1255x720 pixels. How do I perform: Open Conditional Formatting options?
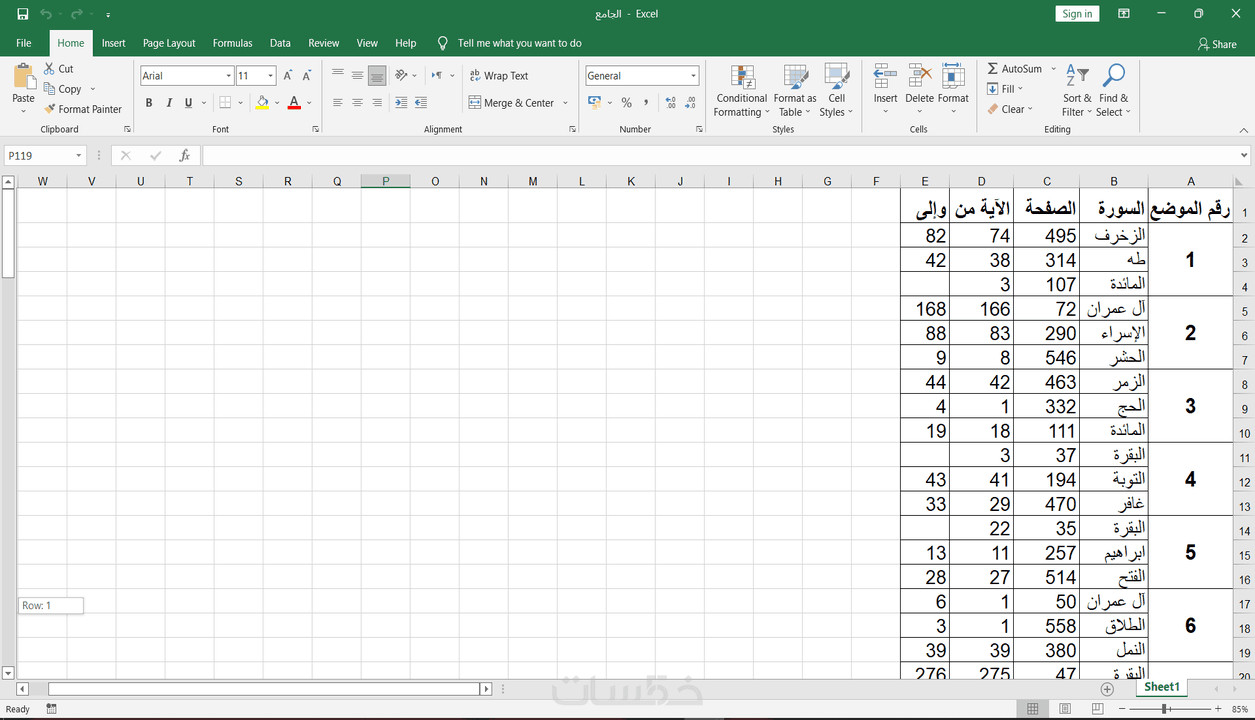[x=740, y=90]
